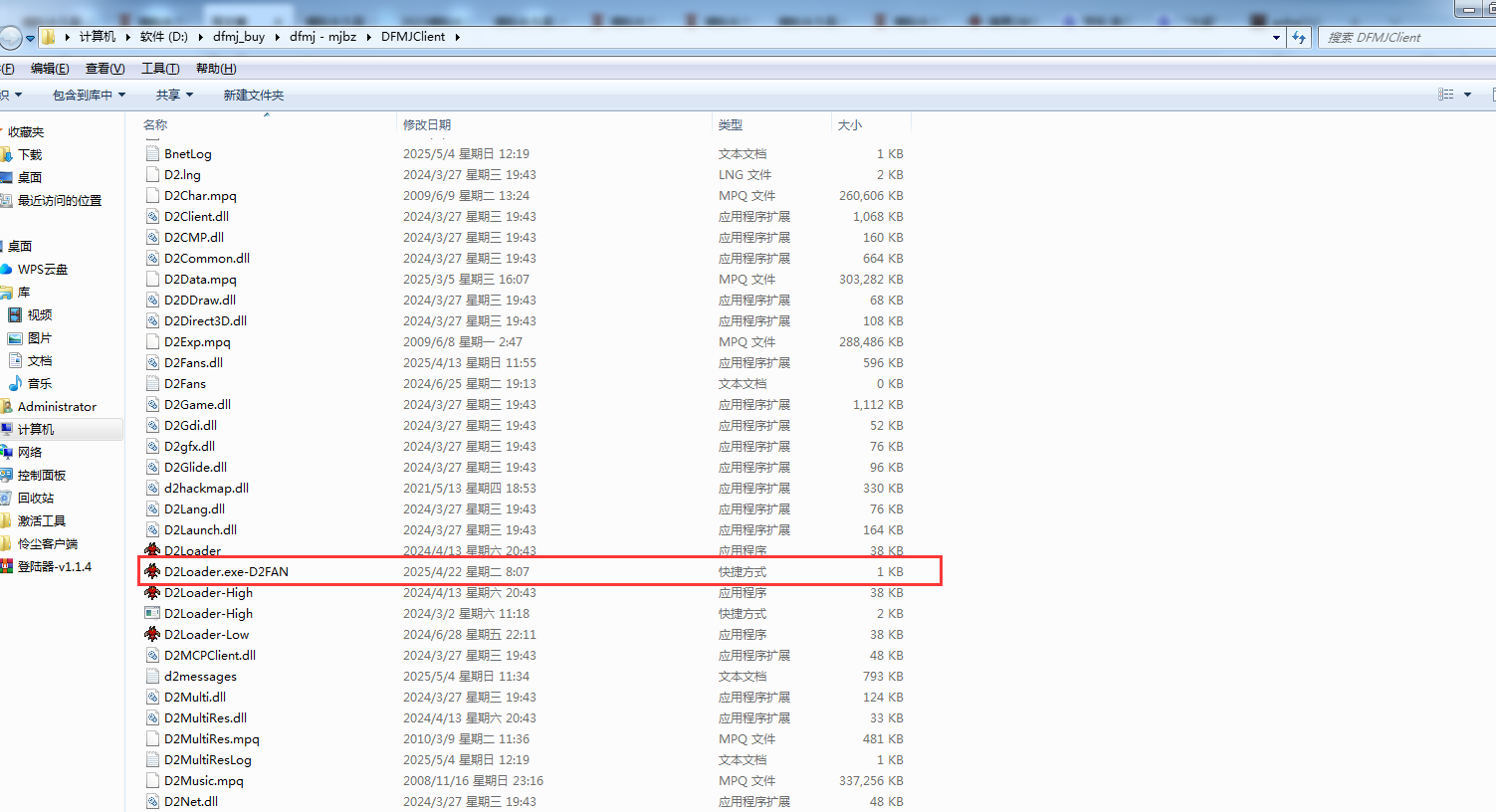Screen dimensions: 1496x812
Task: Select the D2Data.mpq file name
Action: pos(200,280)
